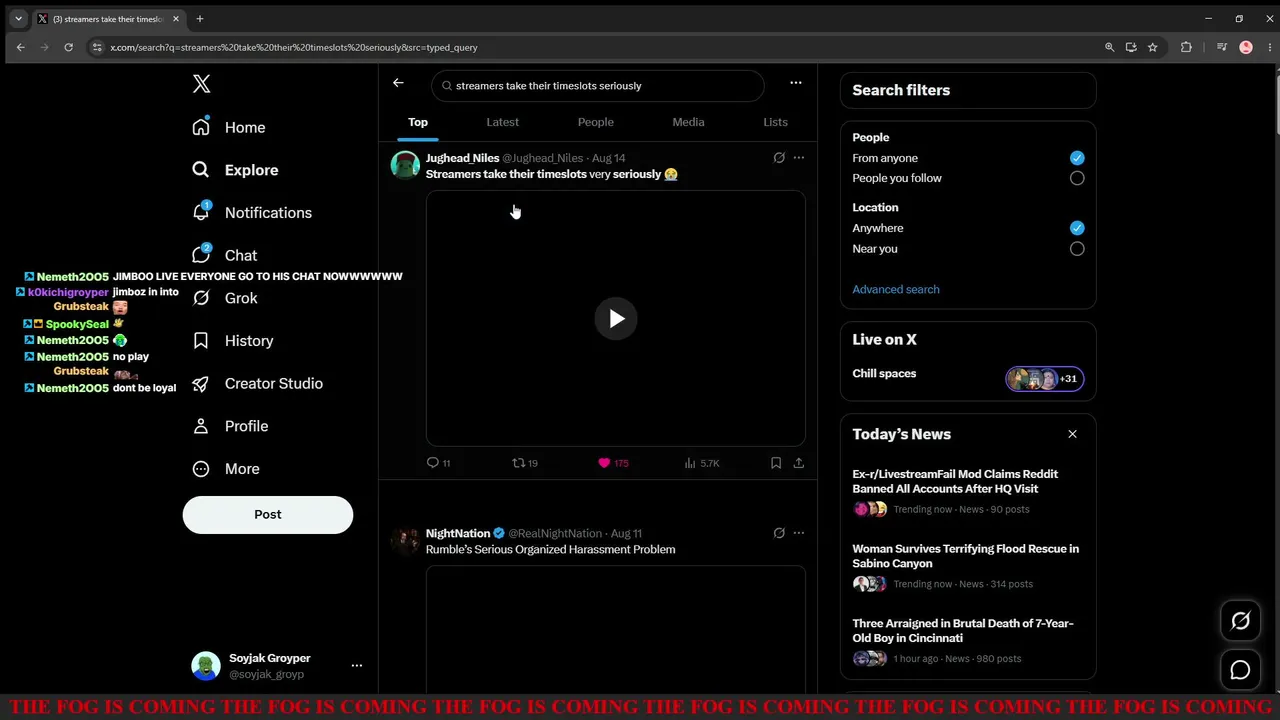Click Grok icon on Jughead_Niles post

click(779, 158)
